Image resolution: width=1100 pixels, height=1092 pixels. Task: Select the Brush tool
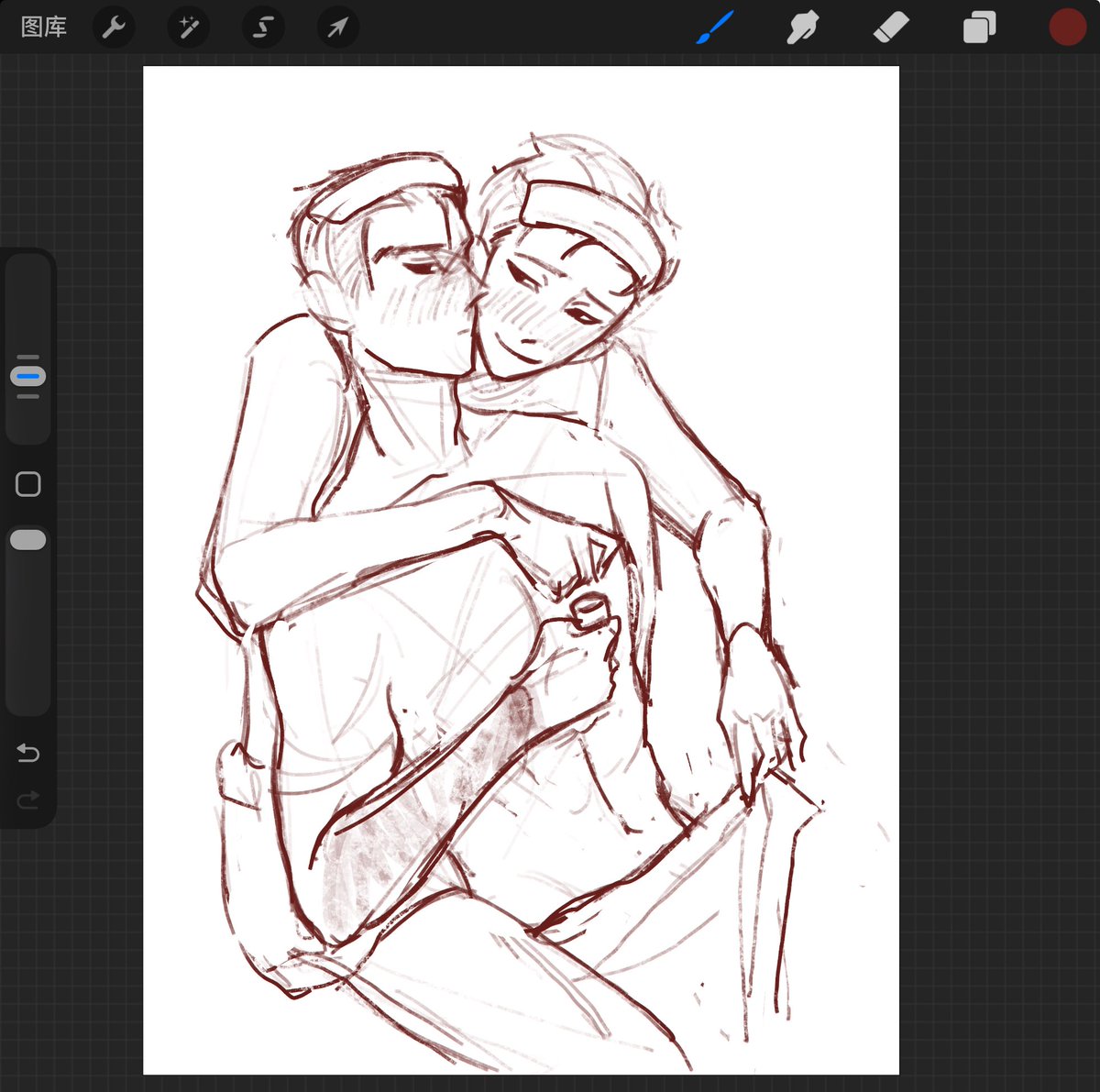point(715,28)
